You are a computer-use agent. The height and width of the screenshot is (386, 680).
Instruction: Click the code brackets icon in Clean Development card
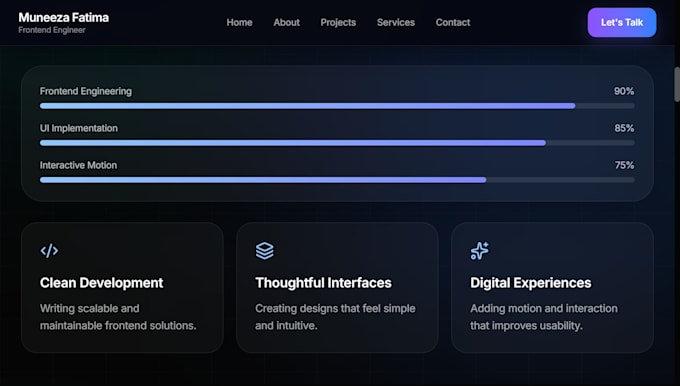pos(49,251)
